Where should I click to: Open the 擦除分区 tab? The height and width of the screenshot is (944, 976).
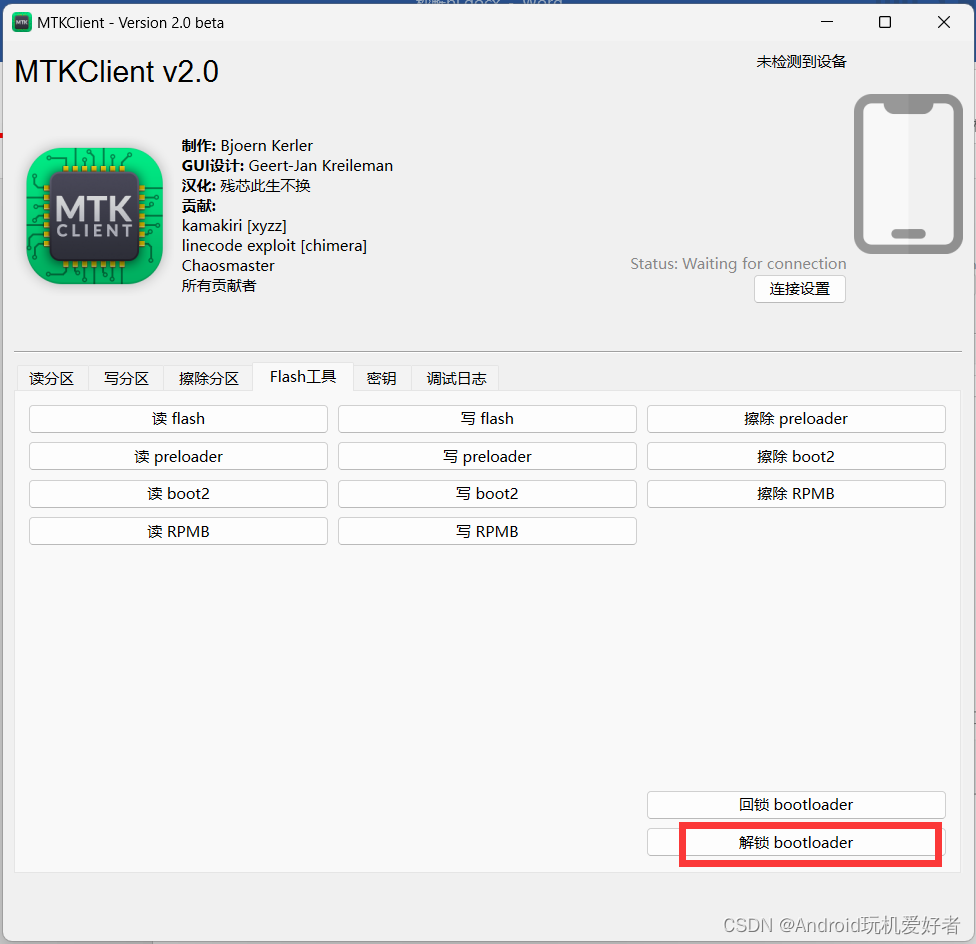tap(209, 378)
